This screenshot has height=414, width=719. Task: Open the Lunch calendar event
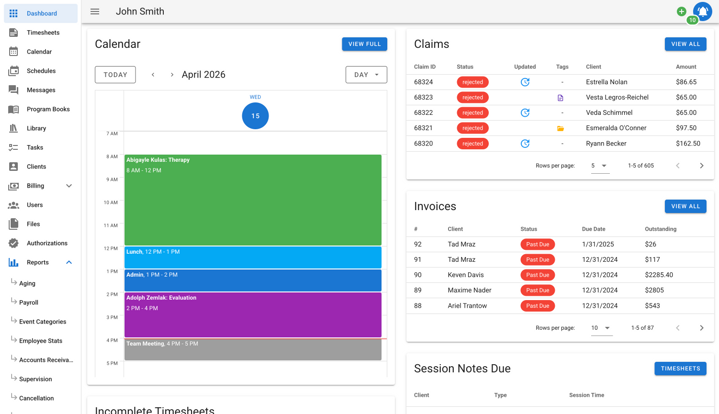point(253,257)
